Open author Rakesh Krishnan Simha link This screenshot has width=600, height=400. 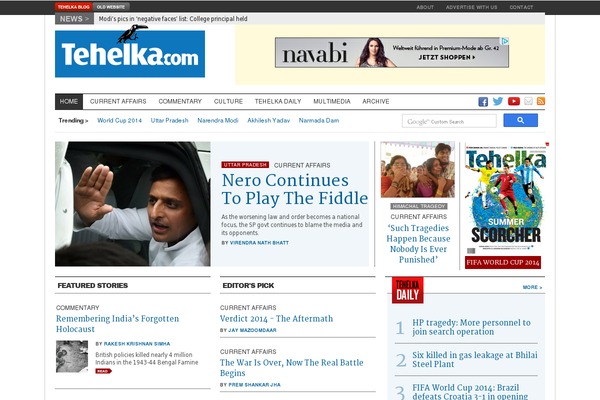pos(137,344)
